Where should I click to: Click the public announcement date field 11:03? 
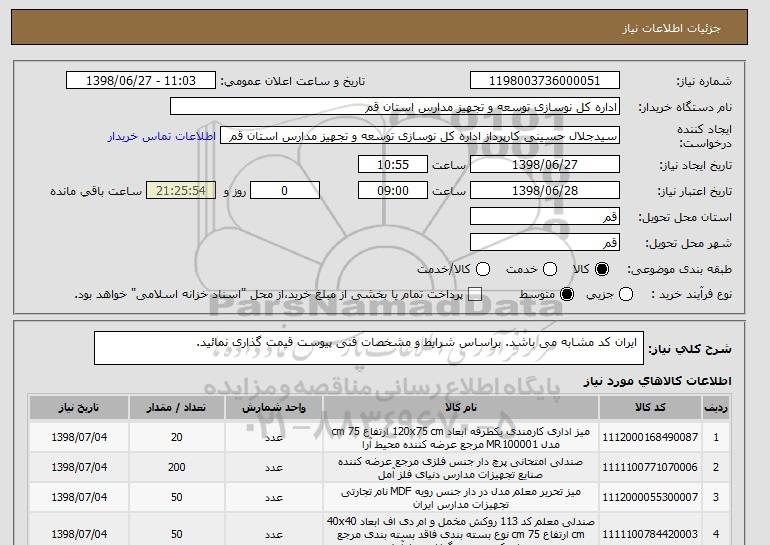tap(141, 81)
